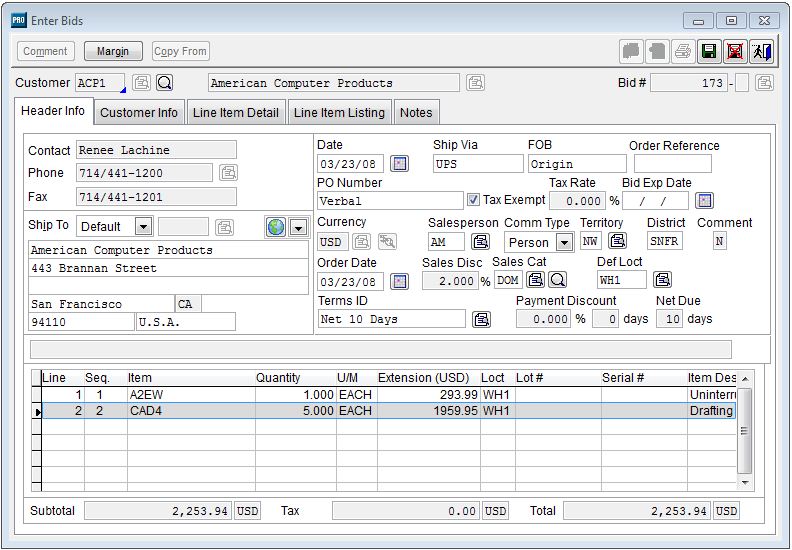
Task: Click the Margin button
Action: (113, 51)
